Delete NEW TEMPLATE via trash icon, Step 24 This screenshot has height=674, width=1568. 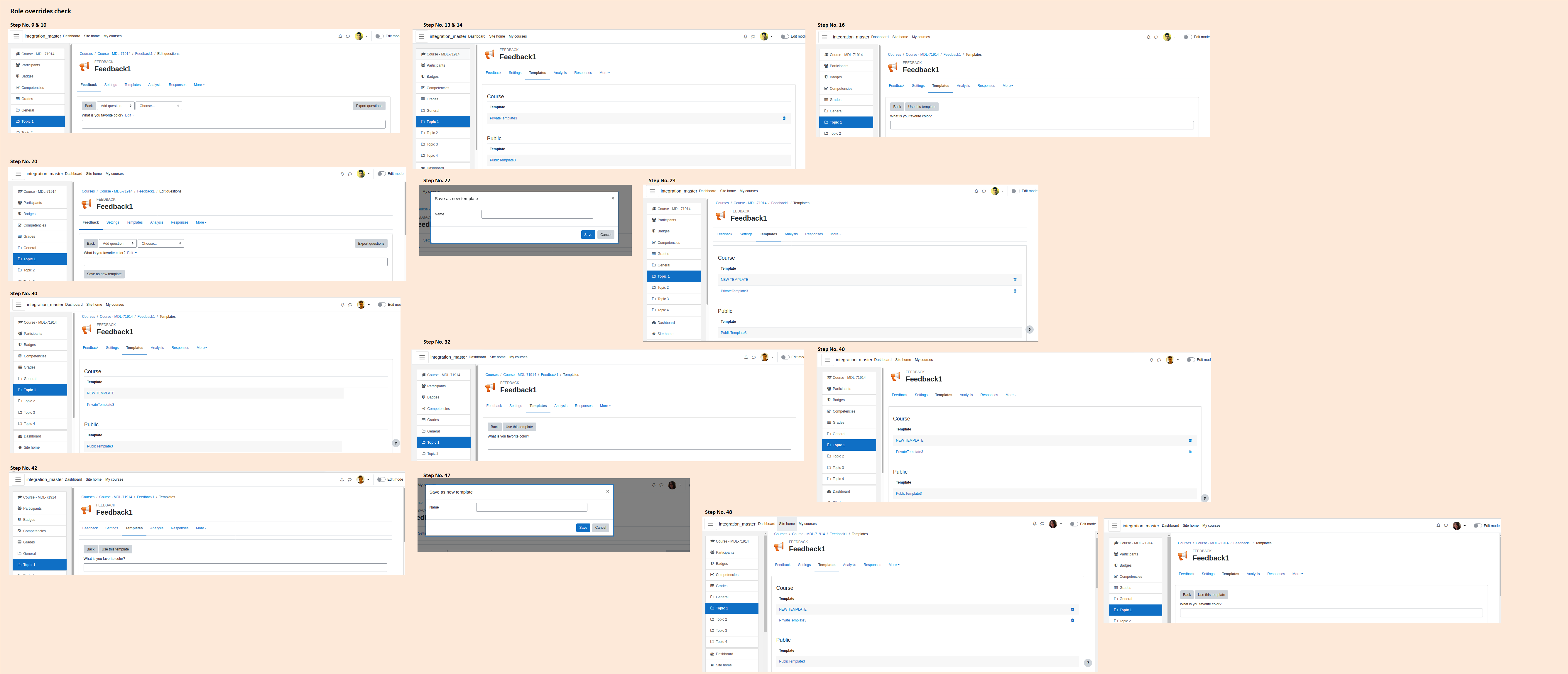click(1015, 279)
